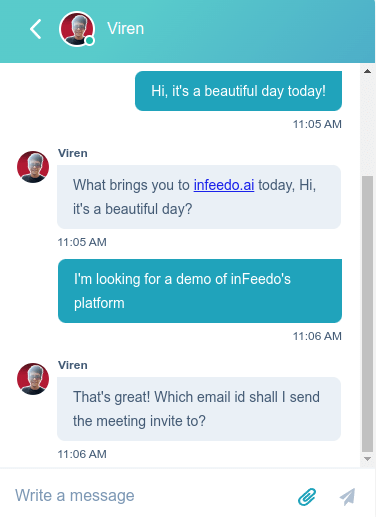Open Viren's header profile avatar
Viewport: 376px width, 517px height.
click(x=77, y=29)
